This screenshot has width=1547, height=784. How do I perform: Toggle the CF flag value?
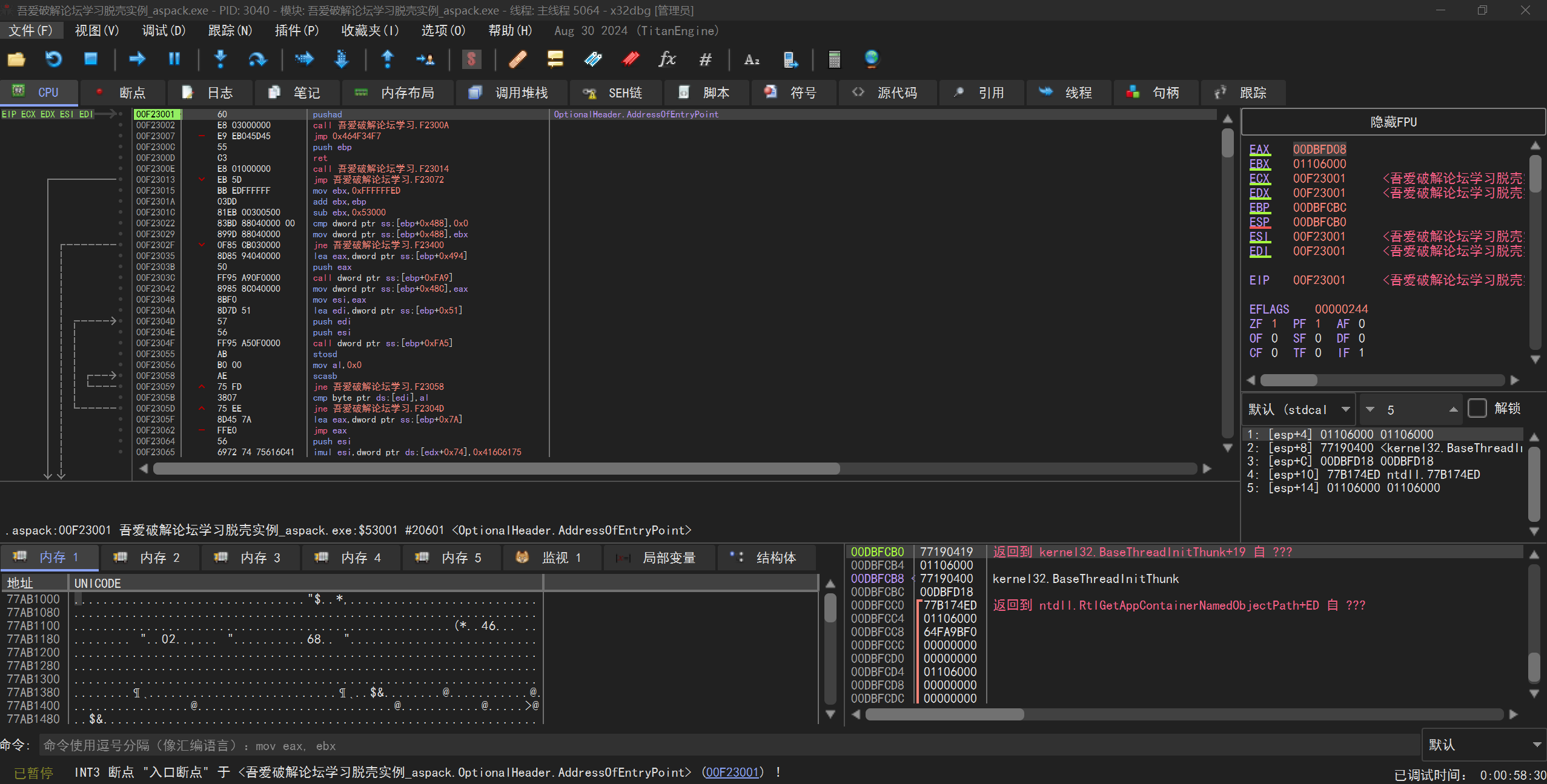1274,353
